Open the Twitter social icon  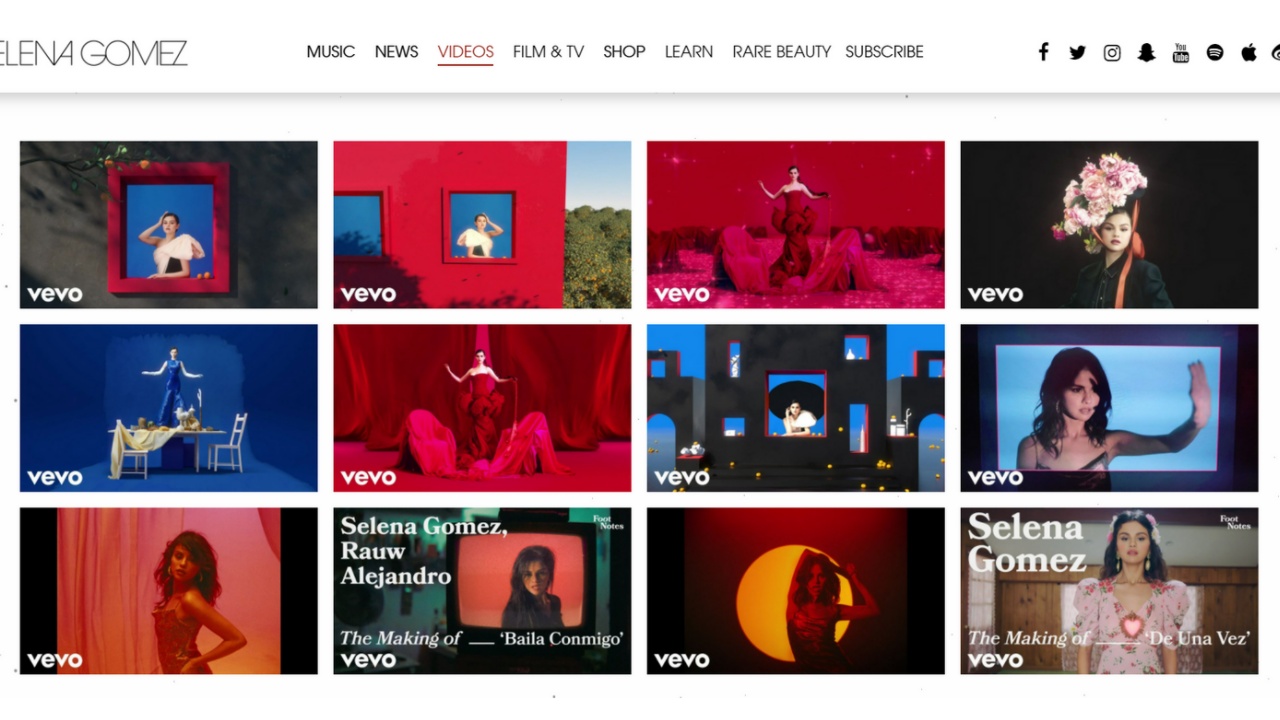[1077, 52]
